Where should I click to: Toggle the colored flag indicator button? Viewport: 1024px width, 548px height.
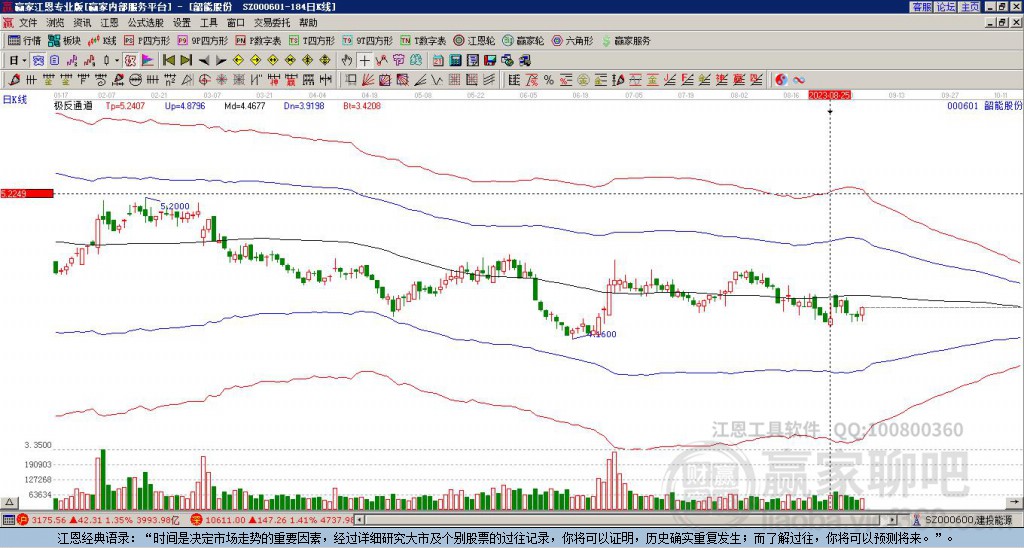click(148, 60)
